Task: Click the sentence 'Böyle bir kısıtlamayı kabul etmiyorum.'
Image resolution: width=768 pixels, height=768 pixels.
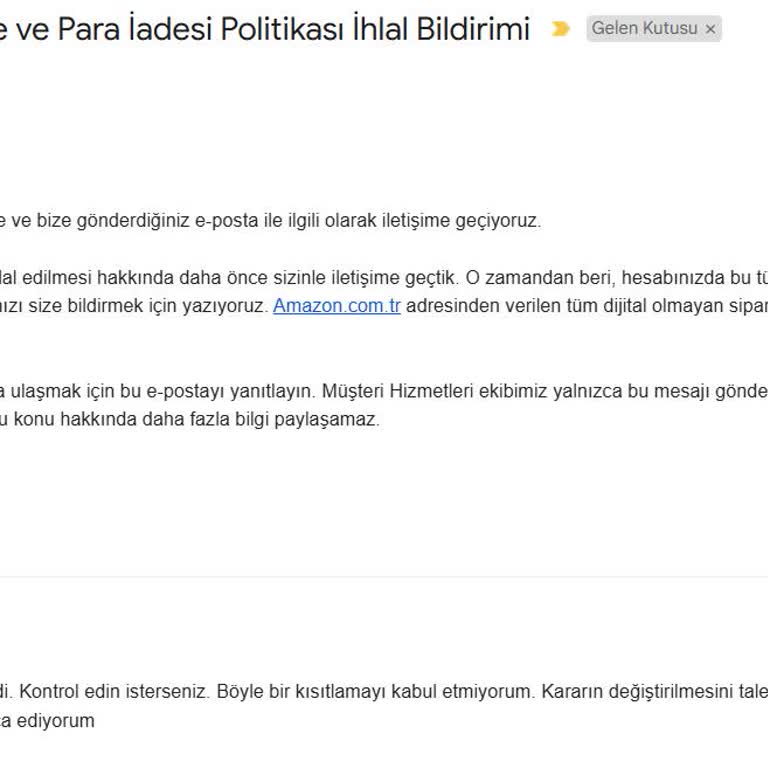Action: click(x=376, y=692)
